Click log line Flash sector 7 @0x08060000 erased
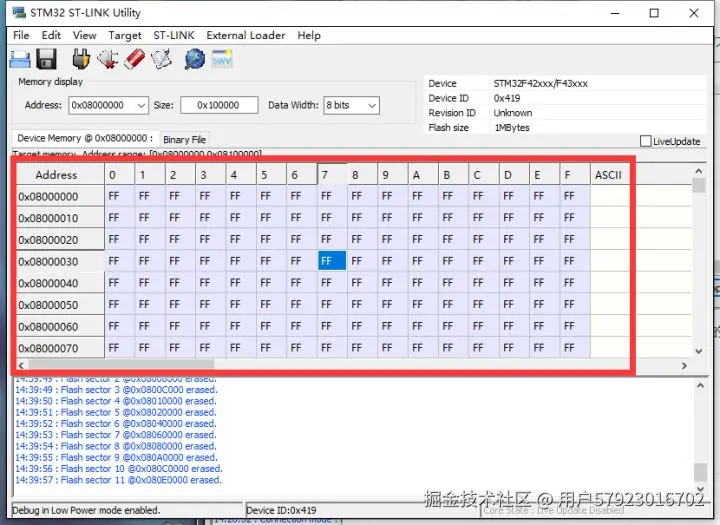The image size is (720, 525). click(x=115, y=435)
